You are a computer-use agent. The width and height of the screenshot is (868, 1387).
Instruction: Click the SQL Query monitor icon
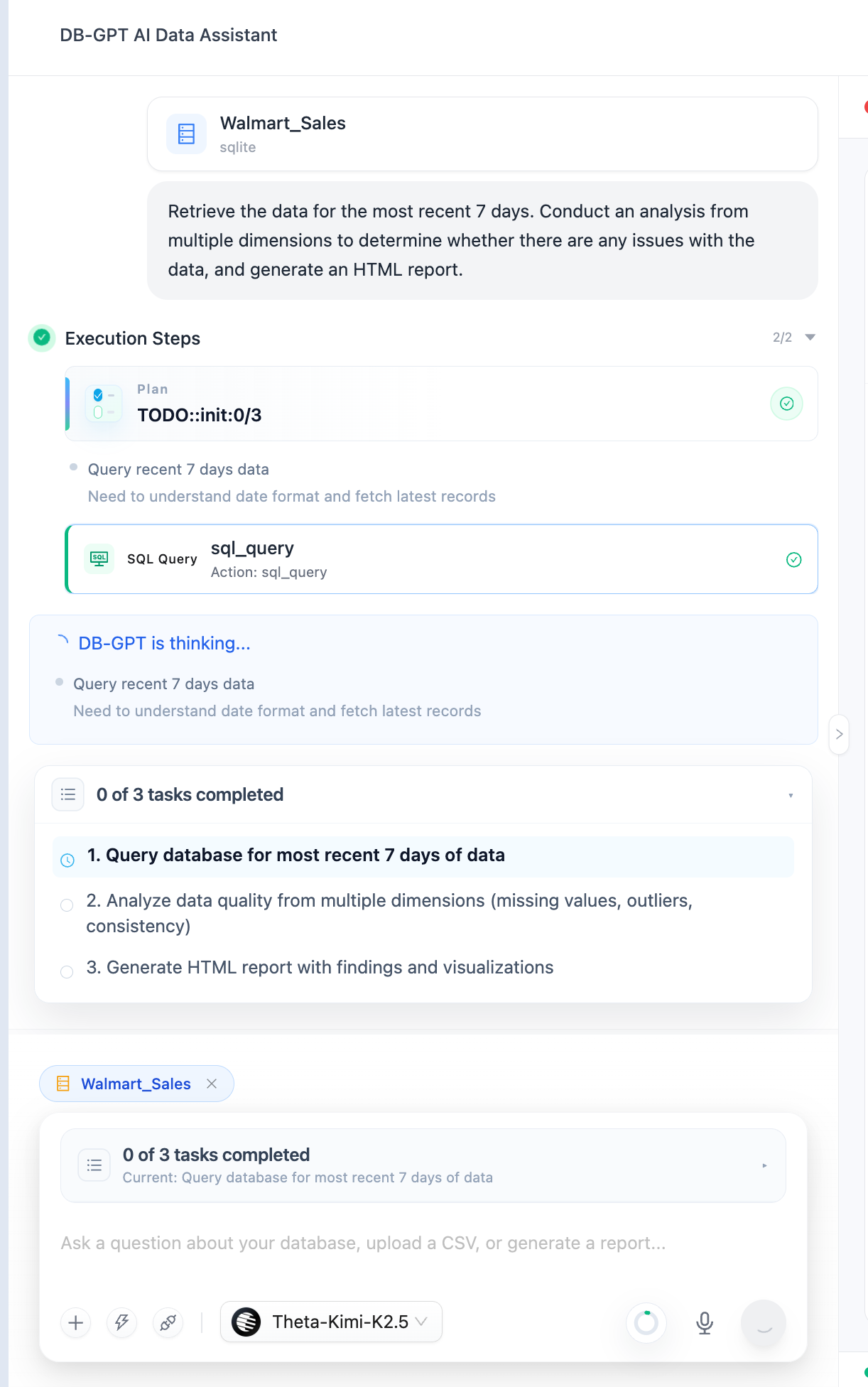[99, 558]
